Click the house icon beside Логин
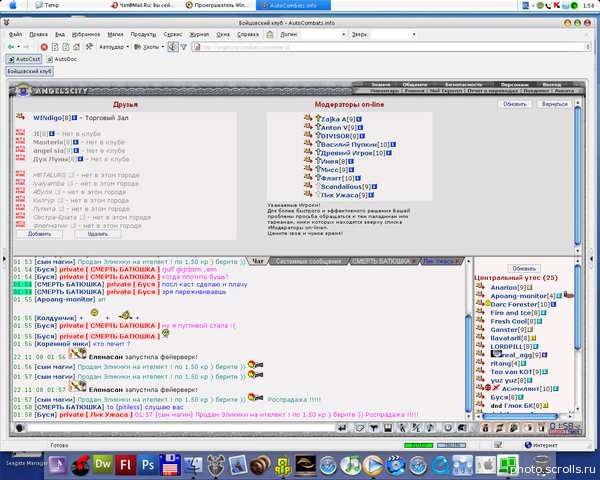The width and height of the screenshot is (600, 480). (270, 34)
